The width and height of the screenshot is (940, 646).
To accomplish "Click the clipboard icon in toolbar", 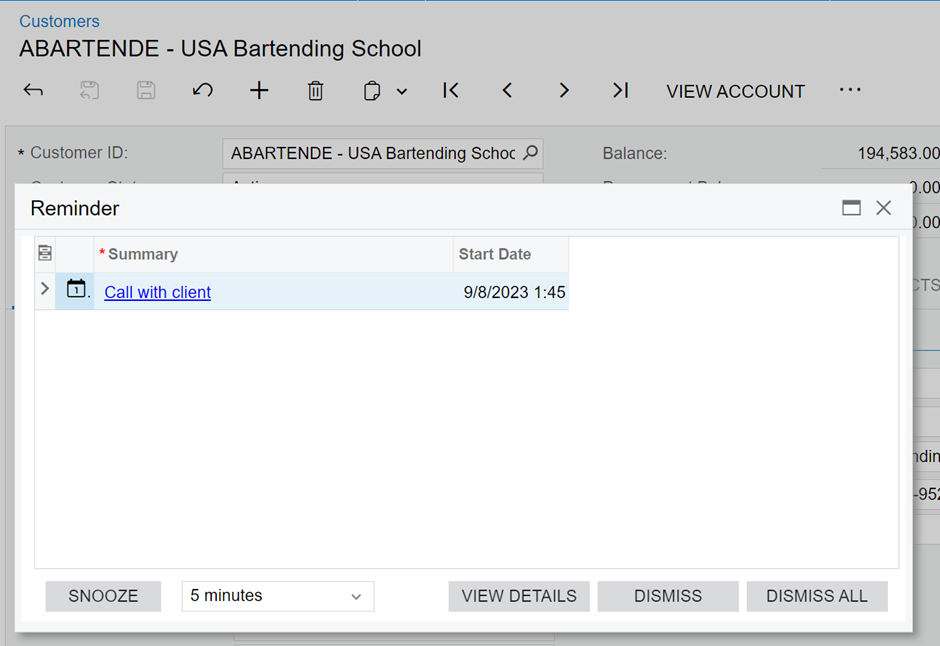I will [372, 91].
